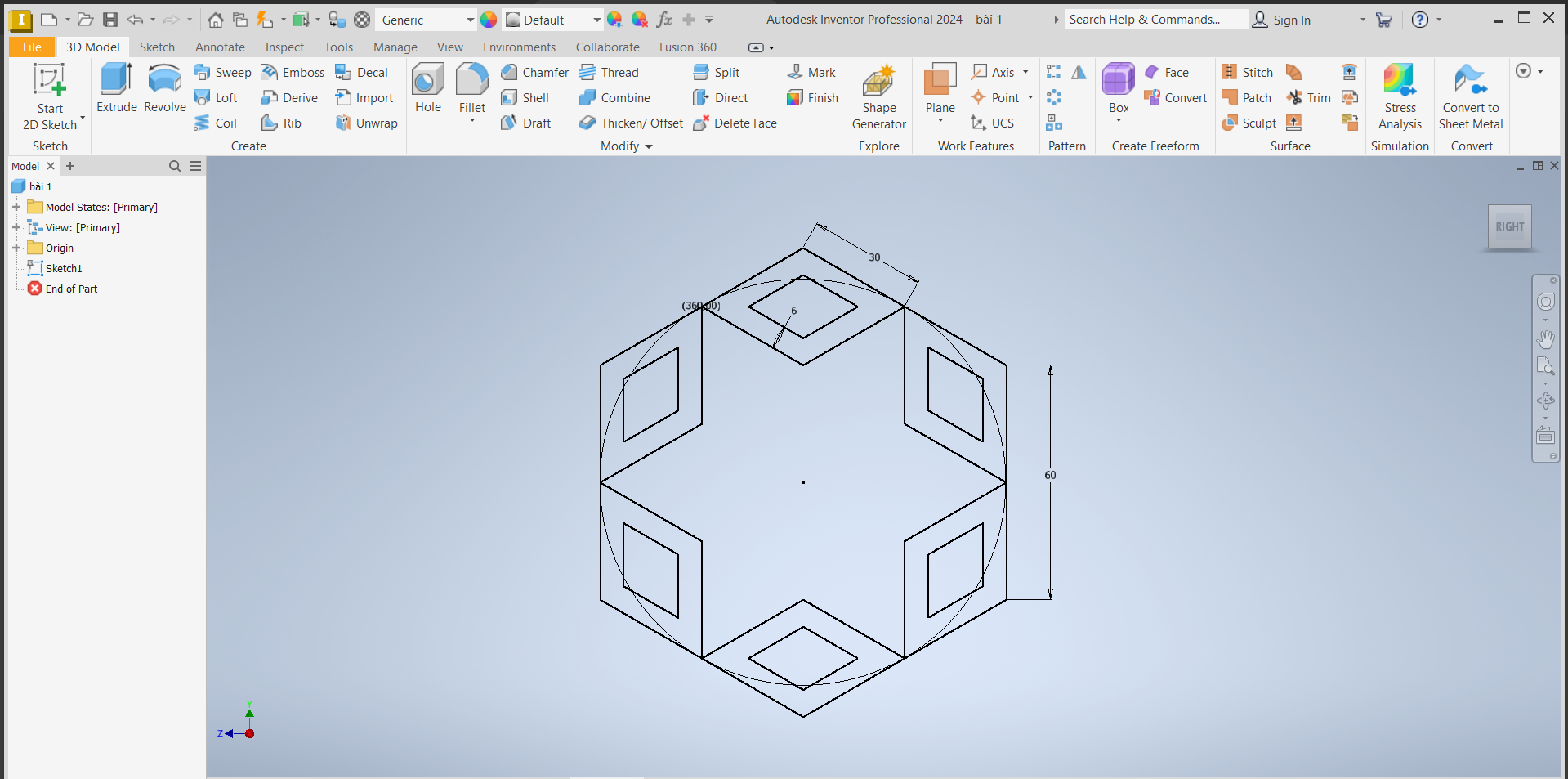This screenshot has width=1568, height=779.
Task: Expand the Modify panel dropdown
Action: pyautogui.click(x=649, y=146)
